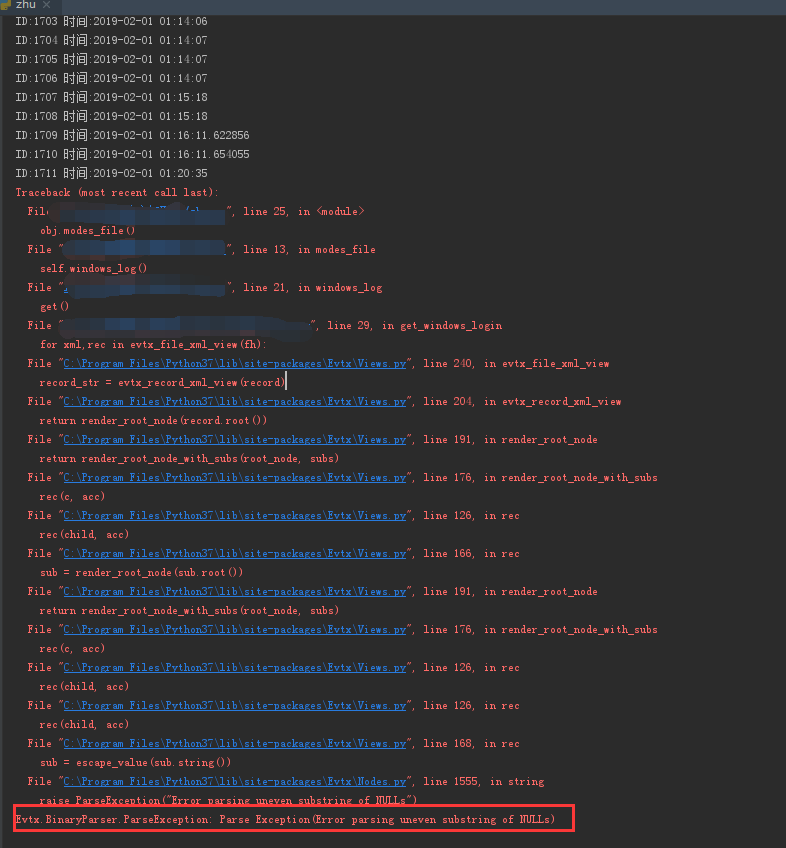Click the final ParseException error message line
This screenshot has width=786, height=848.
point(285,820)
